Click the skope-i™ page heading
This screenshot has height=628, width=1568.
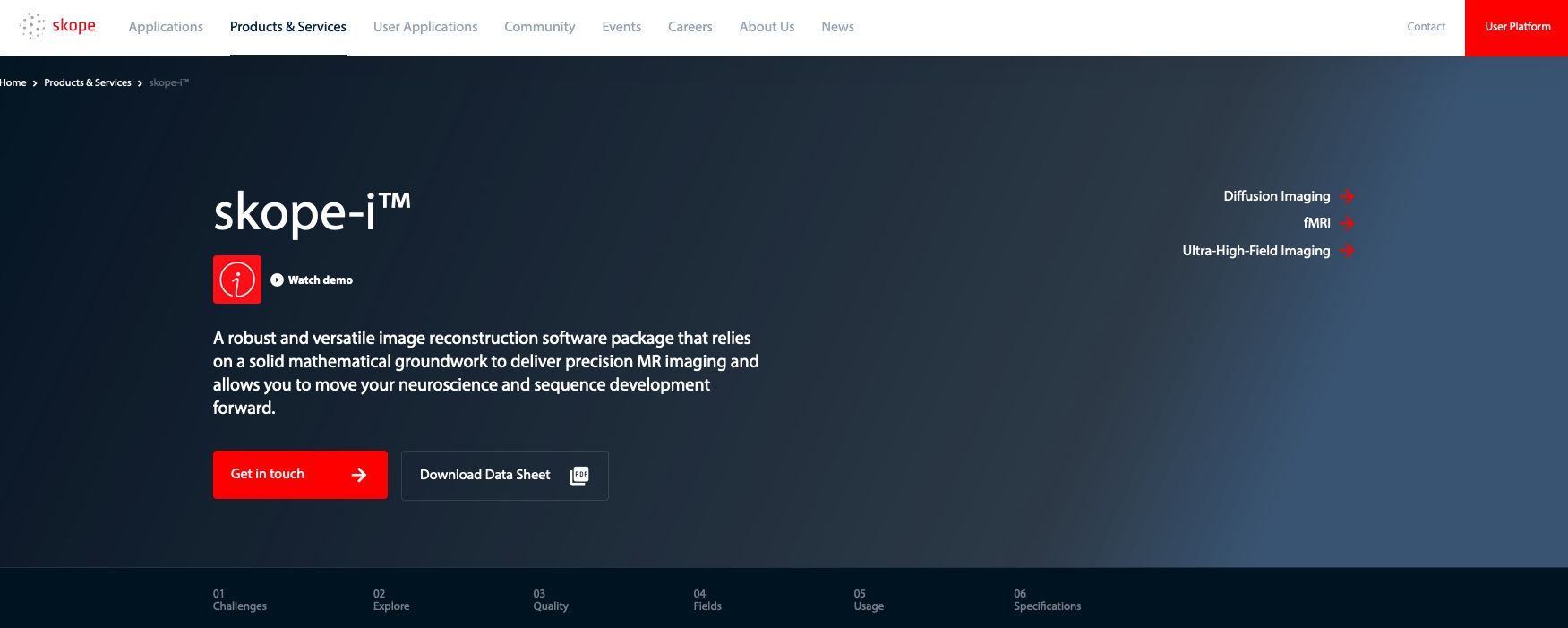(x=312, y=212)
